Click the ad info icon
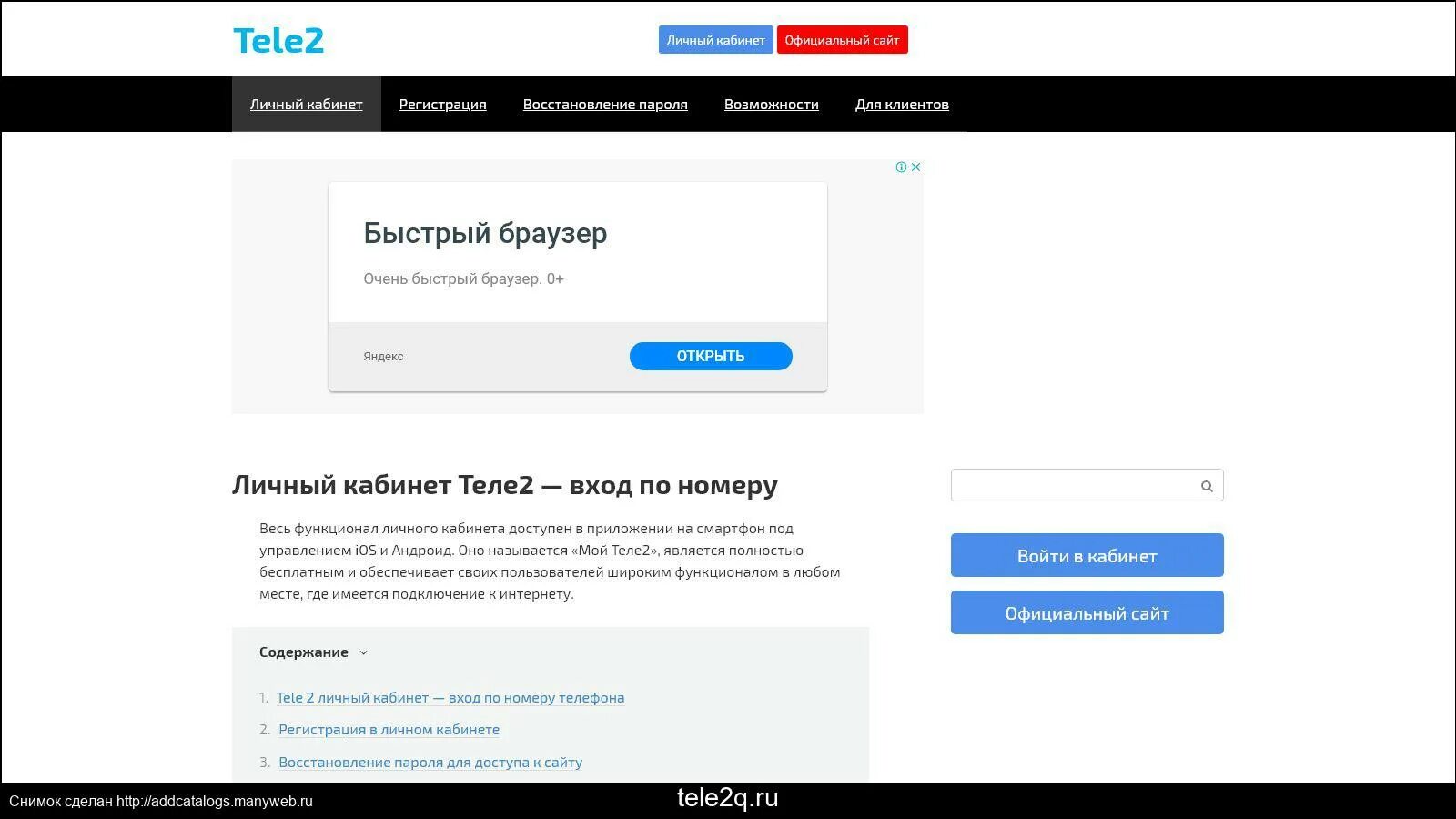The width and height of the screenshot is (1456, 819). pos(901,167)
